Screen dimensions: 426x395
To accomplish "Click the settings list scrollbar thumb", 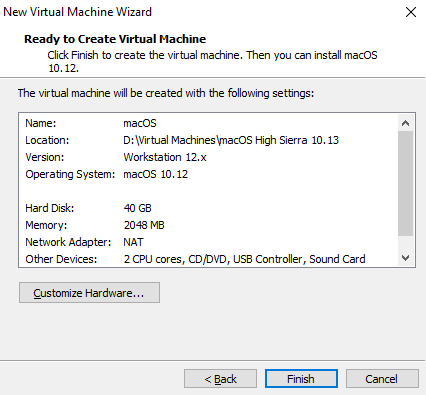I will (x=405, y=183).
